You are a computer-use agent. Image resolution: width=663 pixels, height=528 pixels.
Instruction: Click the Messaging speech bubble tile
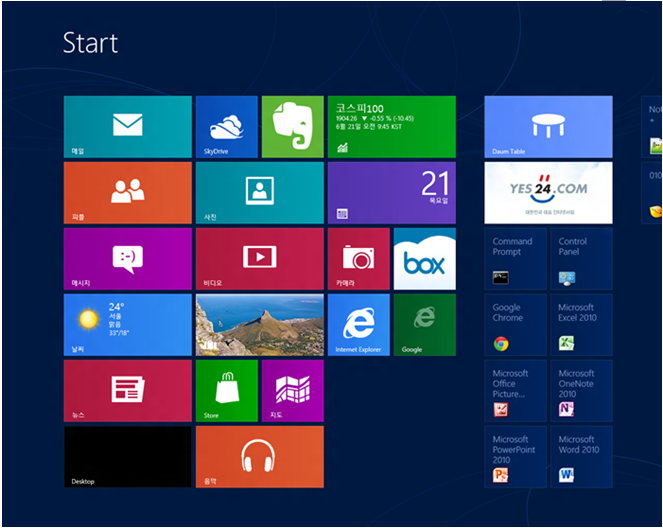(127, 258)
